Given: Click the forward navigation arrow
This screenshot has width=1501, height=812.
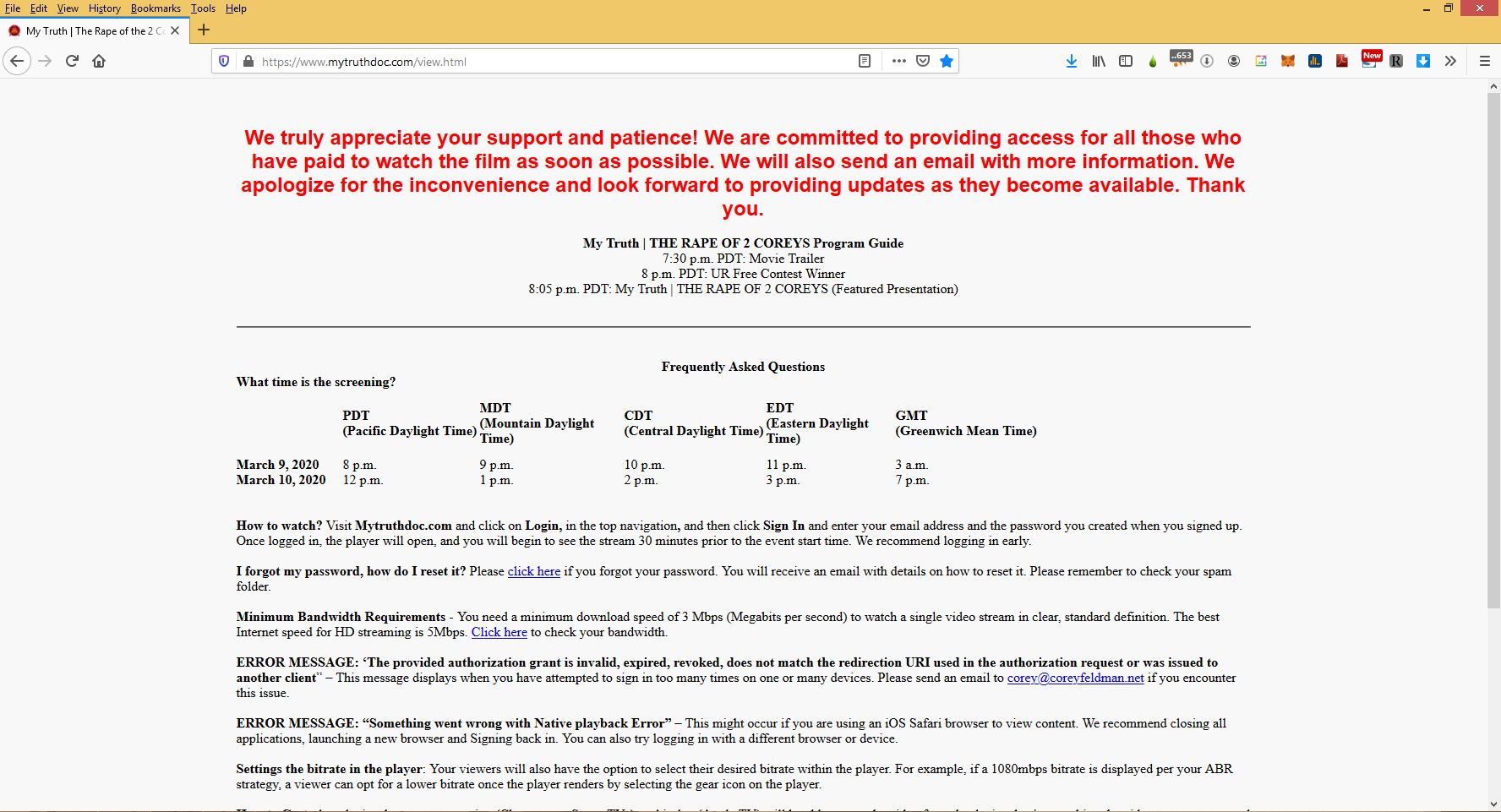Looking at the screenshot, I should coord(46,61).
